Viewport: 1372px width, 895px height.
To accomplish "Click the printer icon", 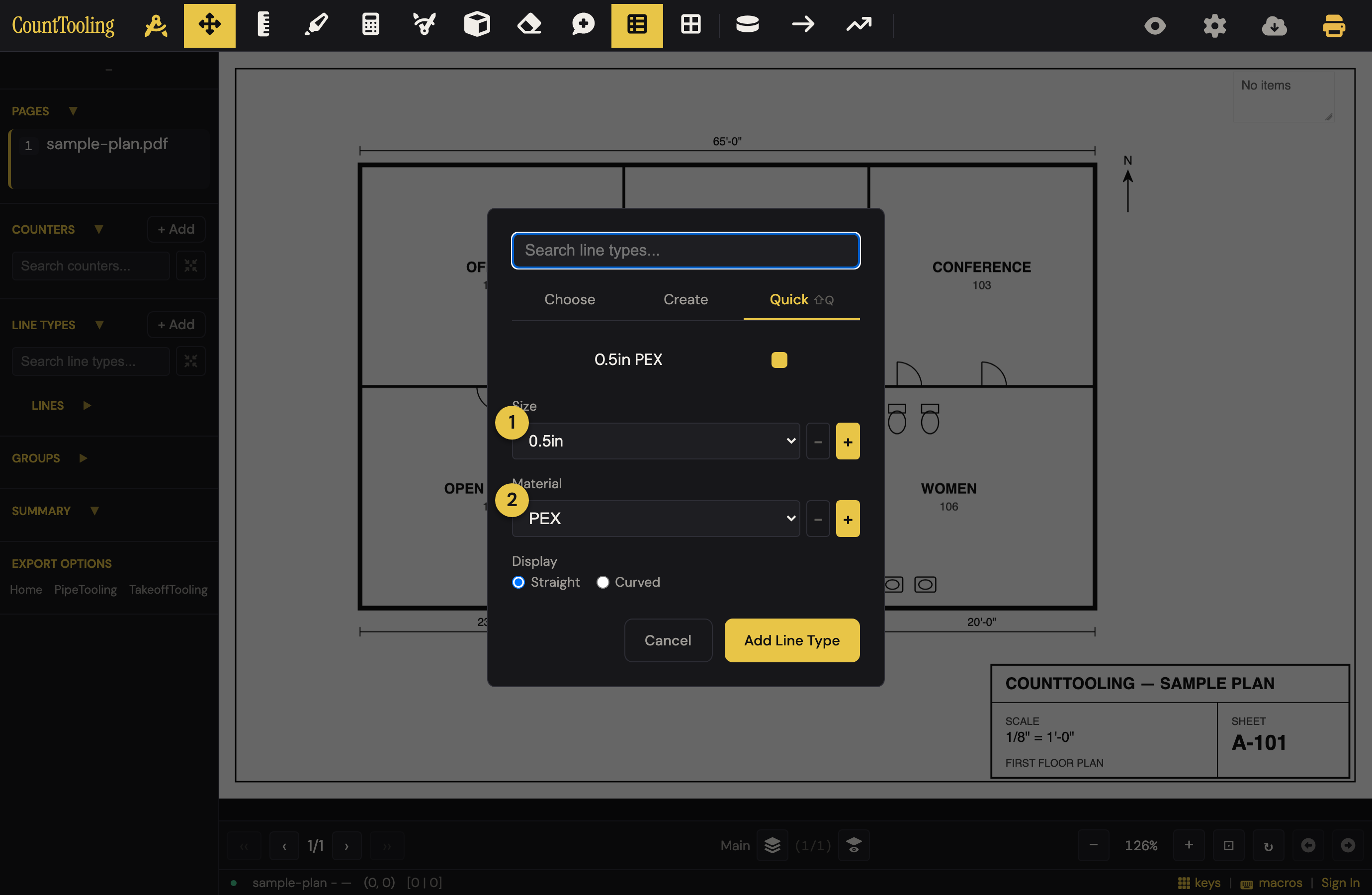I will pos(1334,26).
